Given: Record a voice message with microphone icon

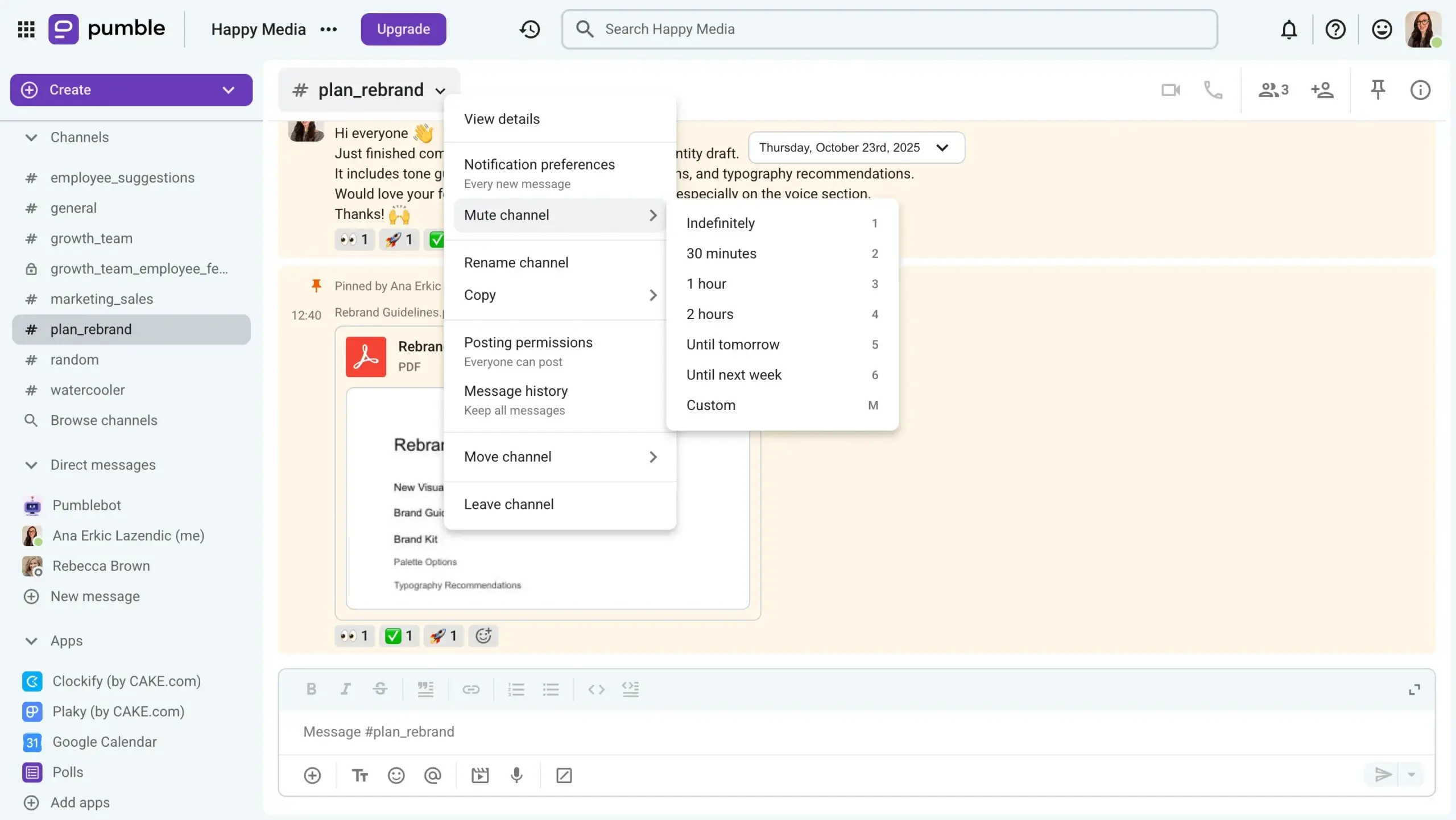Looking at the screenshot, I should coord(516,775).
